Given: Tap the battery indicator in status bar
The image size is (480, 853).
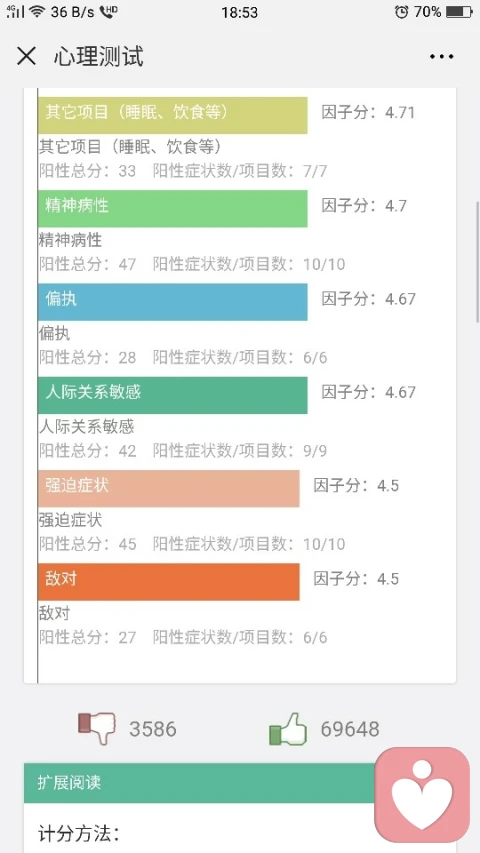Looking at the screenshot, I should 459,12.
